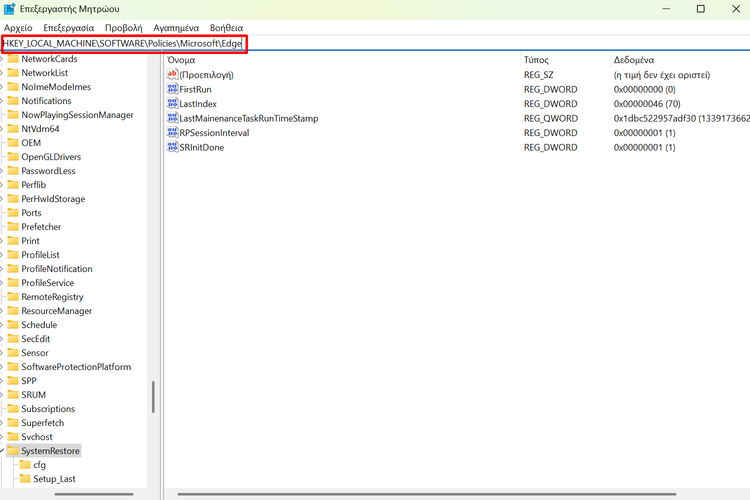Viewport: 750px width, 500px height.
Task: Click the icon of LastMainenanceTaskRunTimeStamp value
Action: click(172, 118)
